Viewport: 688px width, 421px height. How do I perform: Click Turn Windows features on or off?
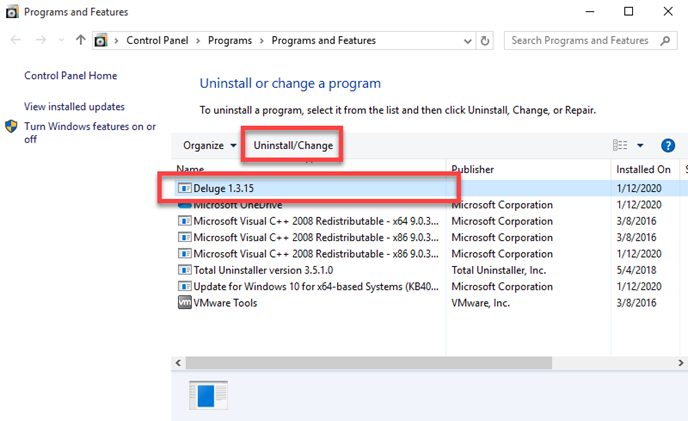pyautogui.click(x=90, y=133)
